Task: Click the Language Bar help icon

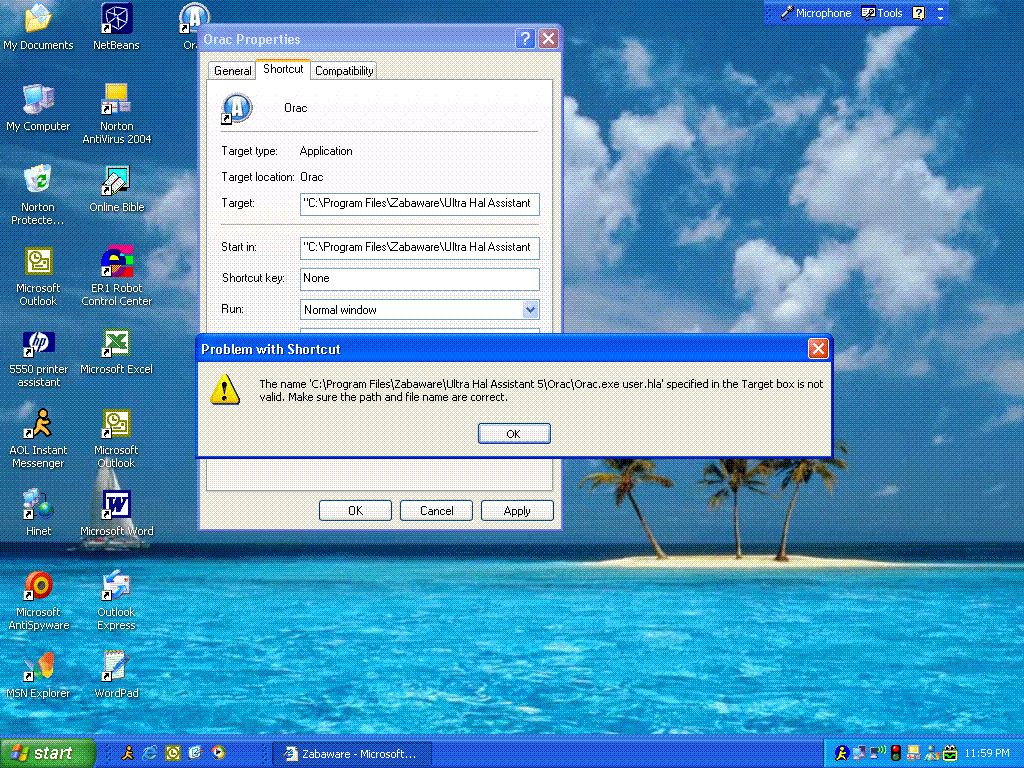Action: click(x=918, y=13)
